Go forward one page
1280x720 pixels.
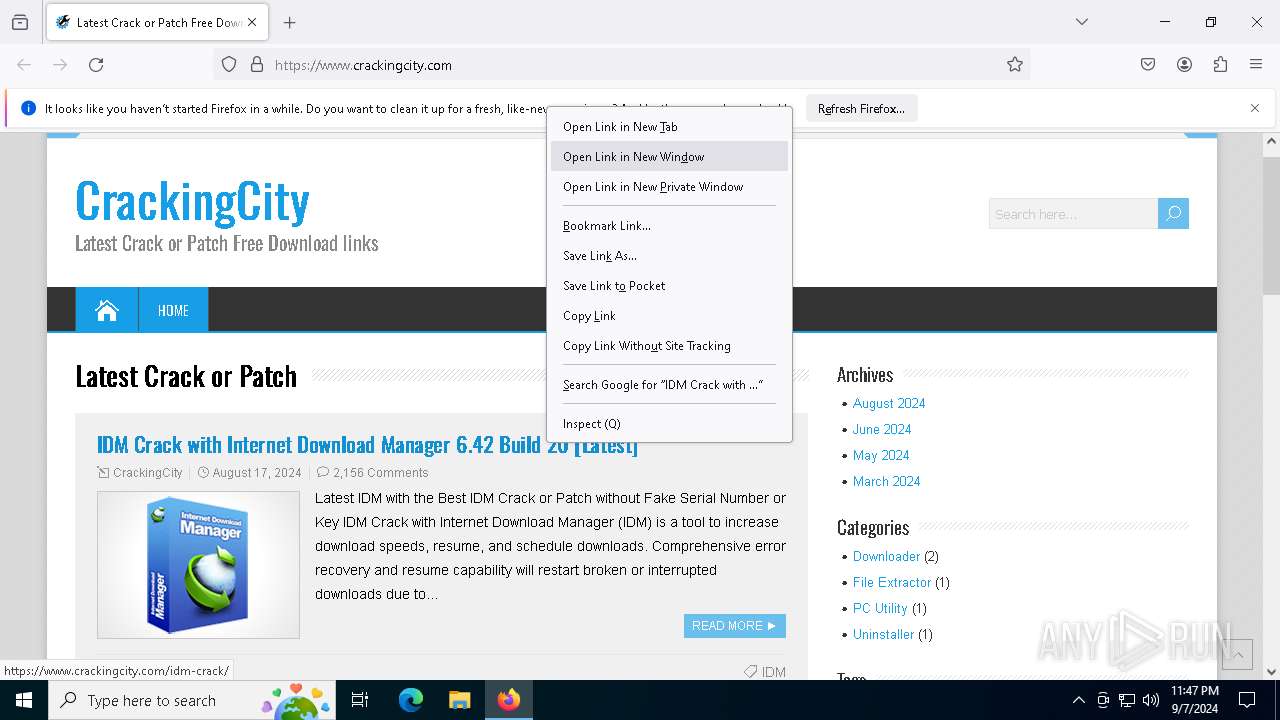(60, 65)
